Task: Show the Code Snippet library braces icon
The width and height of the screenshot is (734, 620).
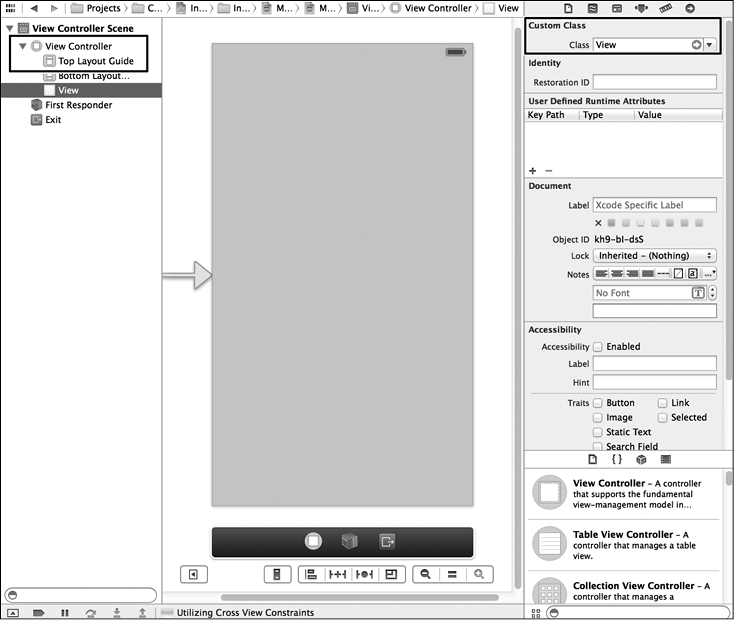Action: tap(617, 459)
